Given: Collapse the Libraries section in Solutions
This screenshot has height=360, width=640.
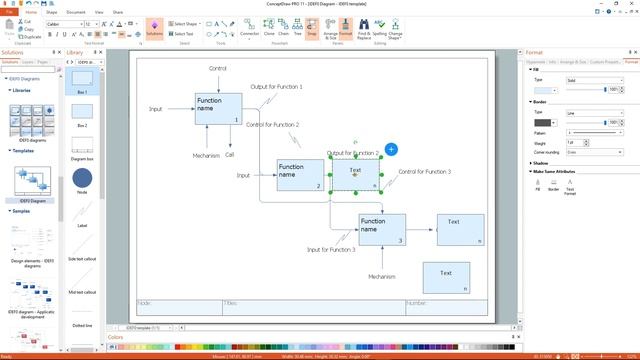Looking at the screenshot, I should [10, 90].
